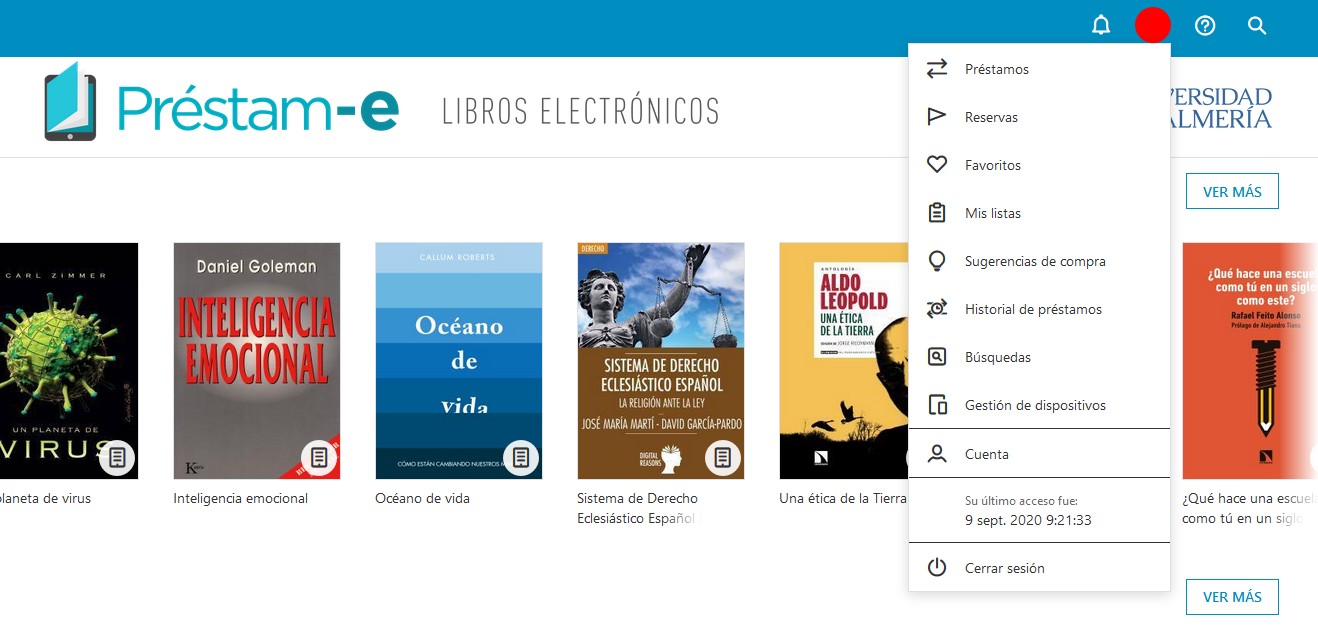Click the Historial de préstamos eye icon
This screenshot has height=627, width=1318.
[937, 309]
